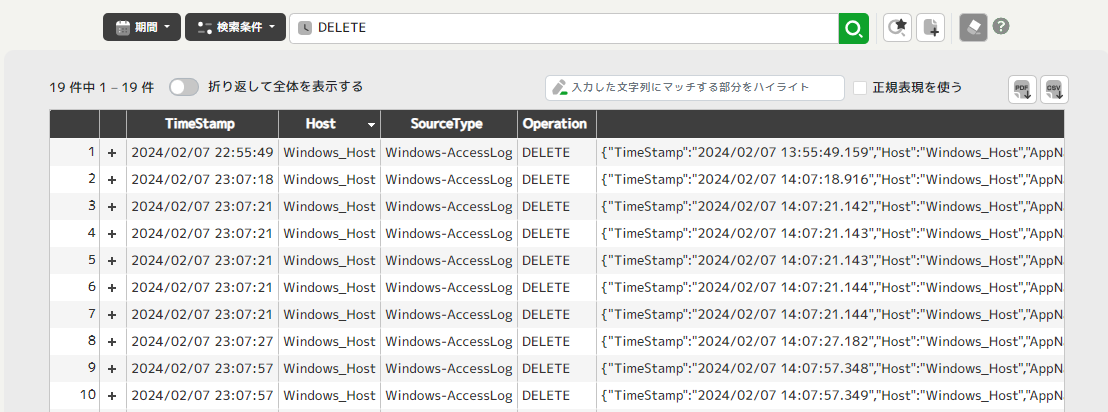Expand row 5 plus sign

[x=112, y=260]
